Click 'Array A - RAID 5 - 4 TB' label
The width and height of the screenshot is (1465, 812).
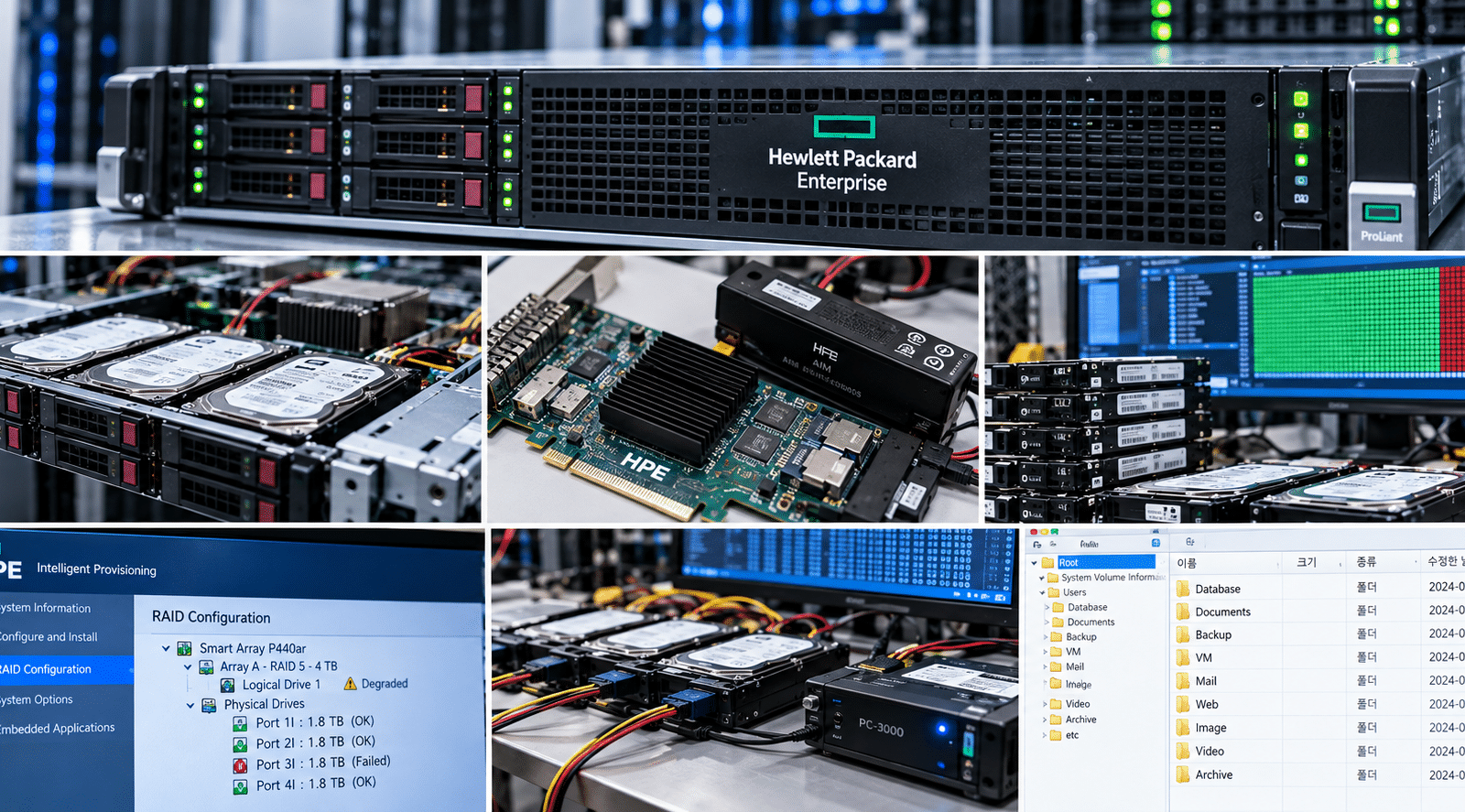(278, 666)
